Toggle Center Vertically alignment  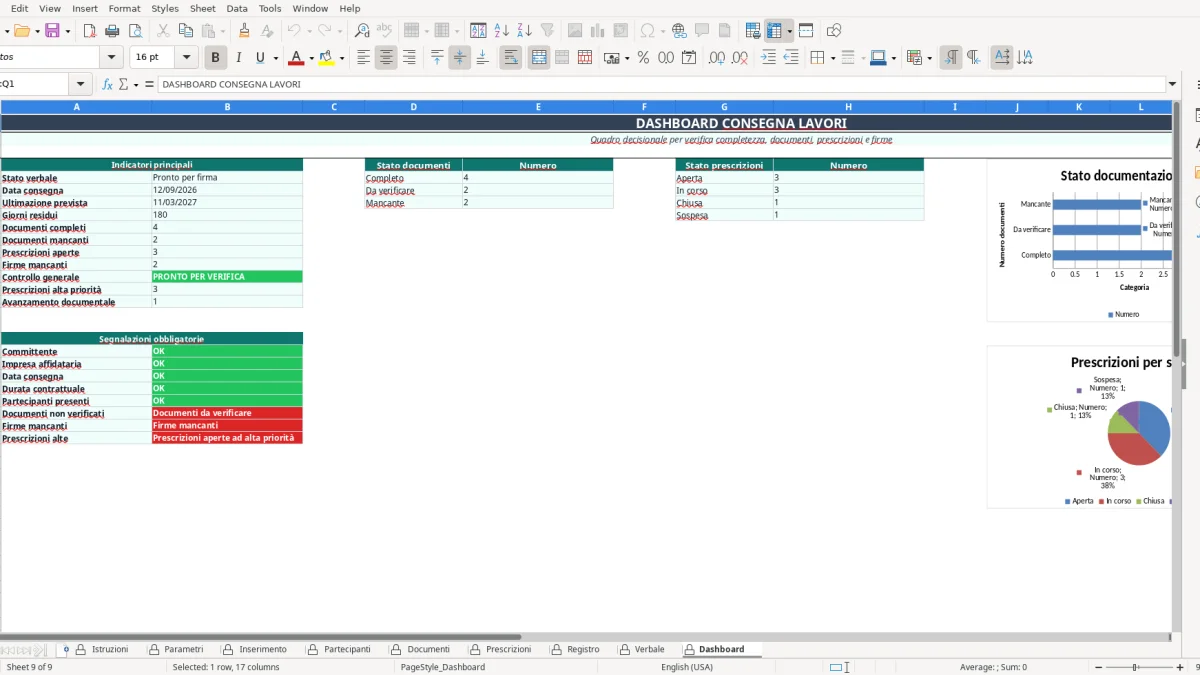[x=459, y=58]
